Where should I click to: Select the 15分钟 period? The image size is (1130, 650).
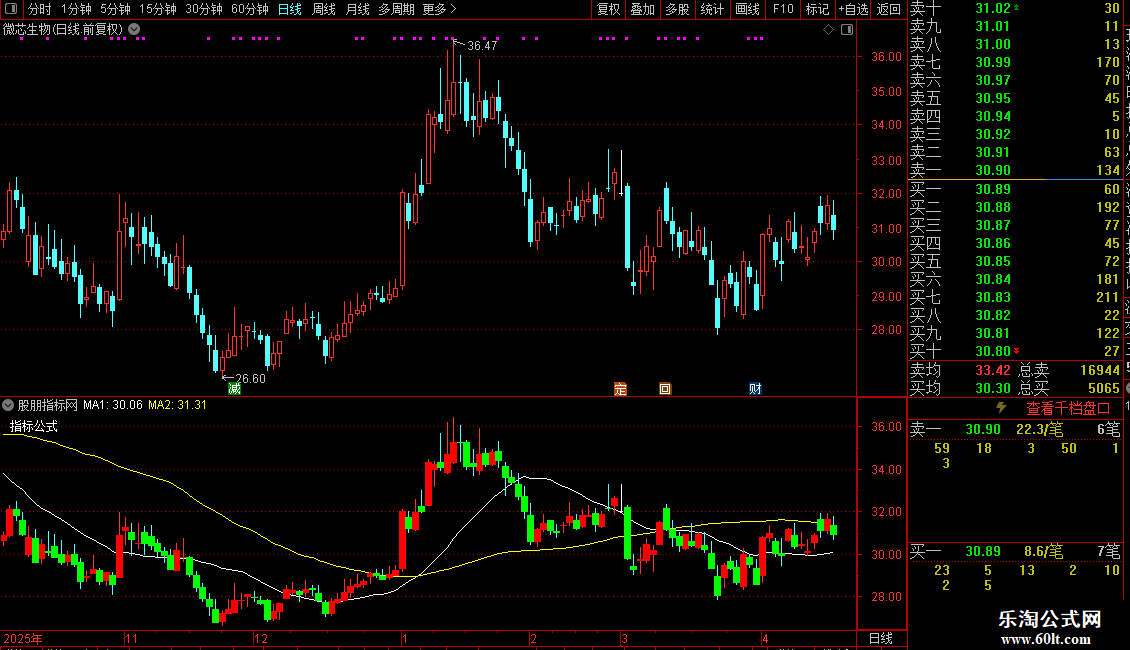tap(157, 9)
